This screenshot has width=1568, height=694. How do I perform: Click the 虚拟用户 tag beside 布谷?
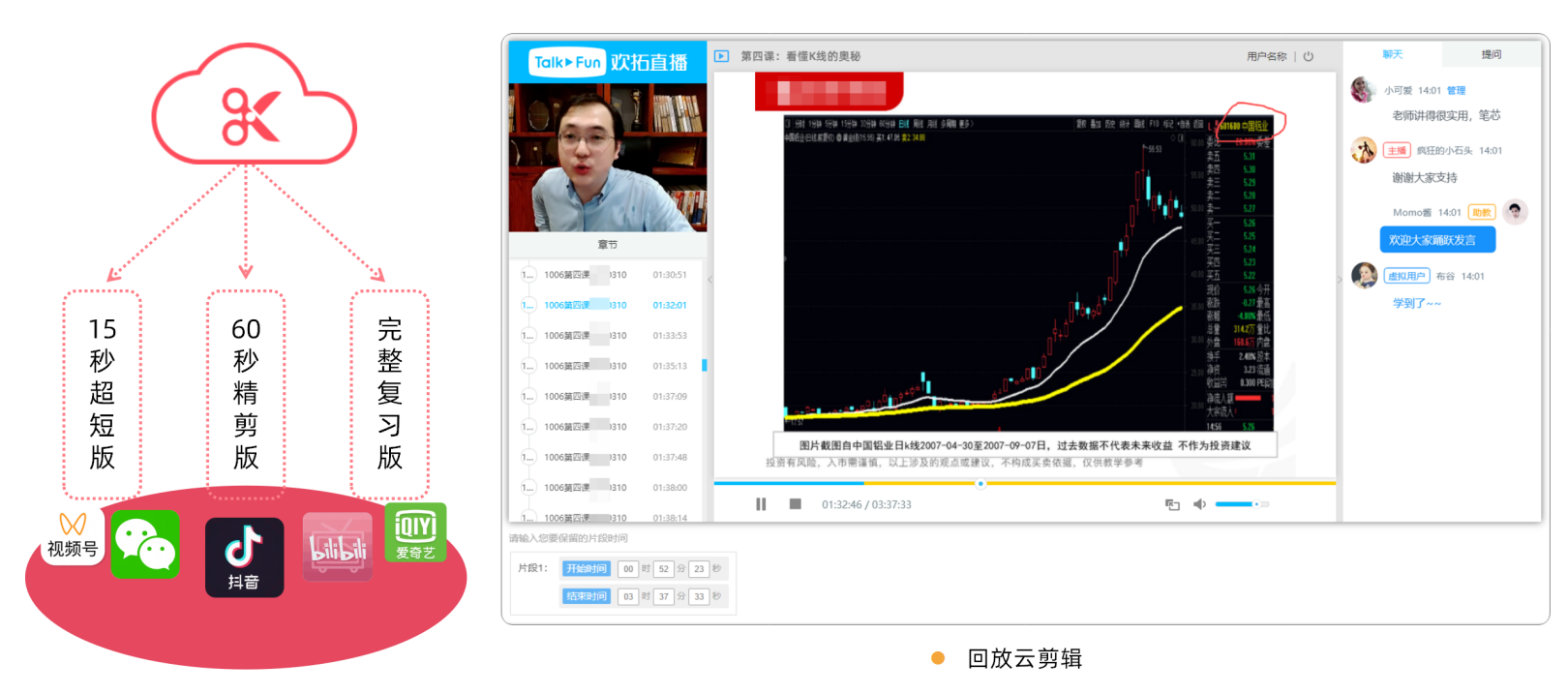[x=1406, y=277]
